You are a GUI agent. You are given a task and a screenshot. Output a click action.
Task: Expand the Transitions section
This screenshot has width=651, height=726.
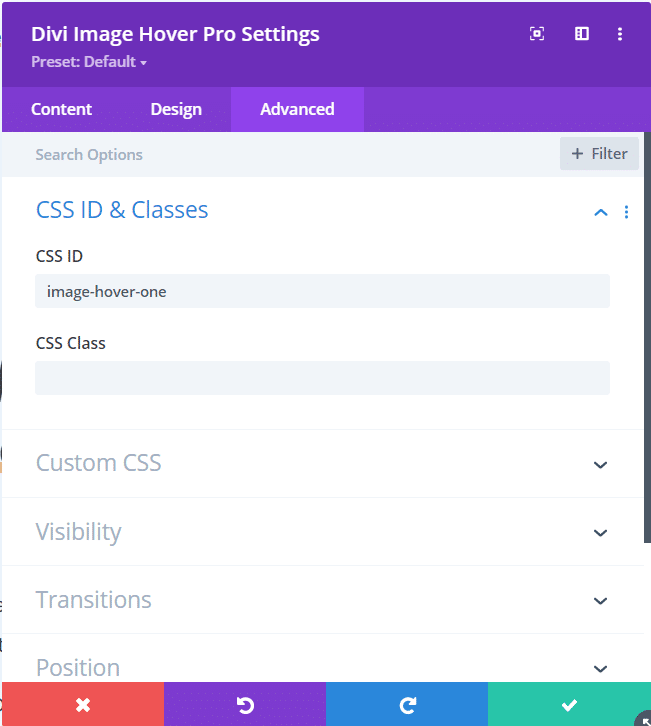601,601
